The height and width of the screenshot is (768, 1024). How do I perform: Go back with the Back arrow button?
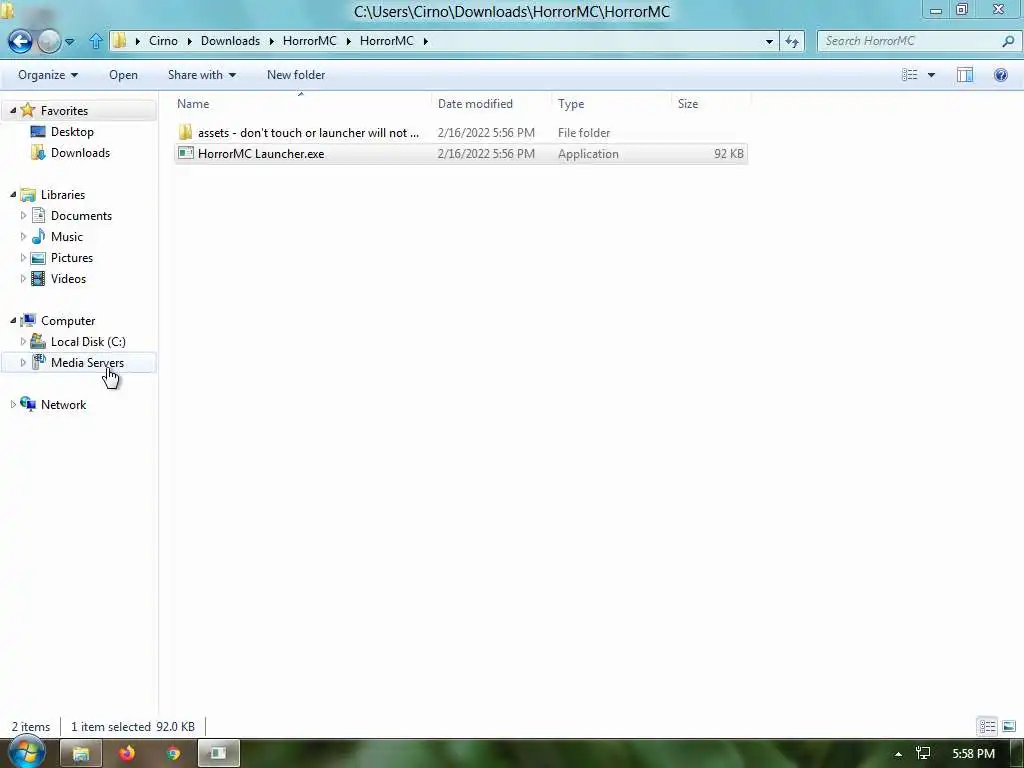[20, 41]
